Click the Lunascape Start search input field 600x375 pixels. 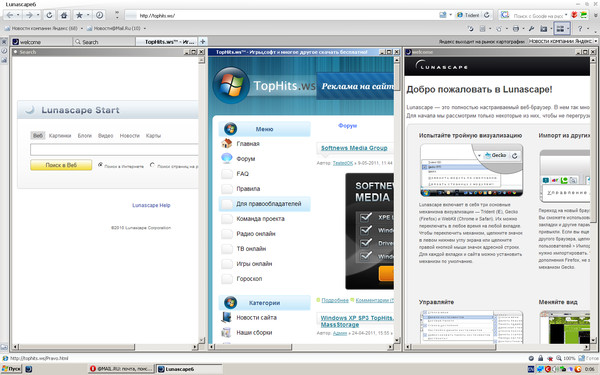click(x=114, y=150)
